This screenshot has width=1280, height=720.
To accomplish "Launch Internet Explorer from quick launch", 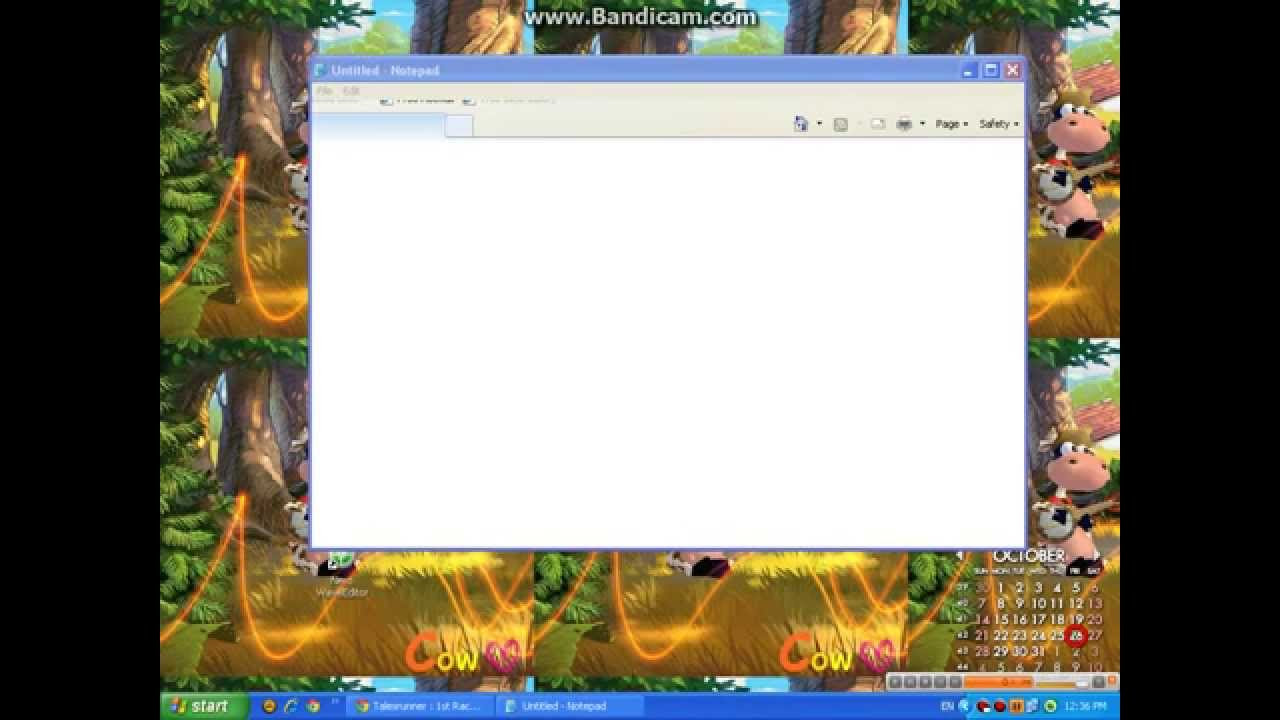I will [x=291, y=706].
